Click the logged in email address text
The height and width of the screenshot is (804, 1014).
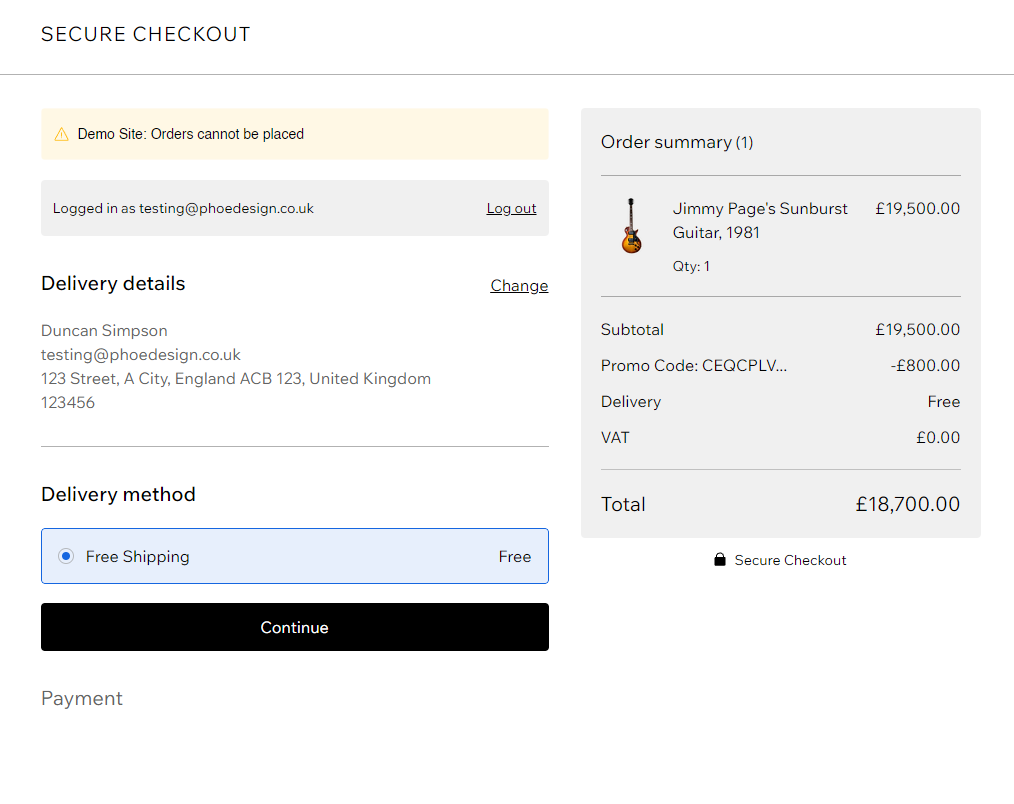tap(226, 208)
